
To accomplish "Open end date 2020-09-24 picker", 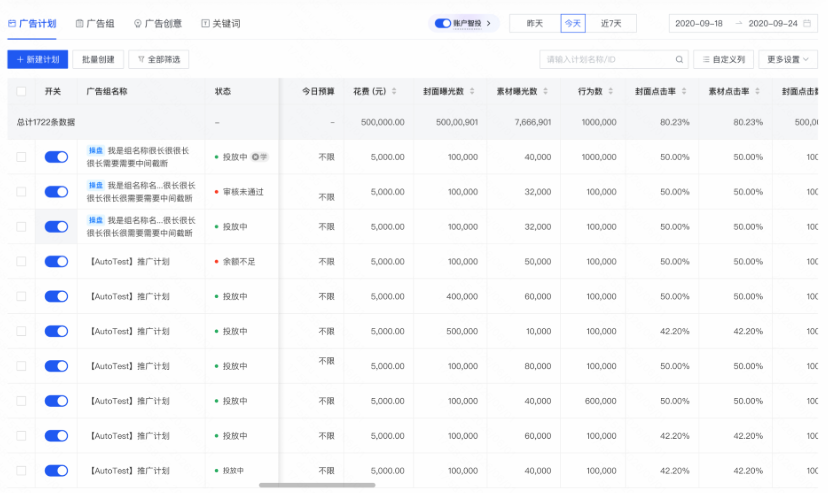I will pos(773,23).
